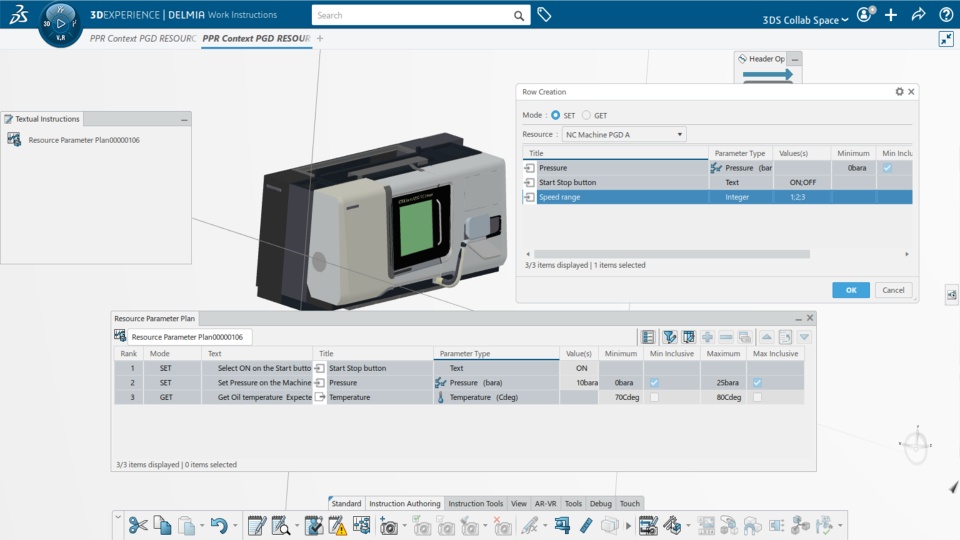This screenshot has height=540, width=960.
Task: Click the move row up arrow icon
Action: [766, 337]
